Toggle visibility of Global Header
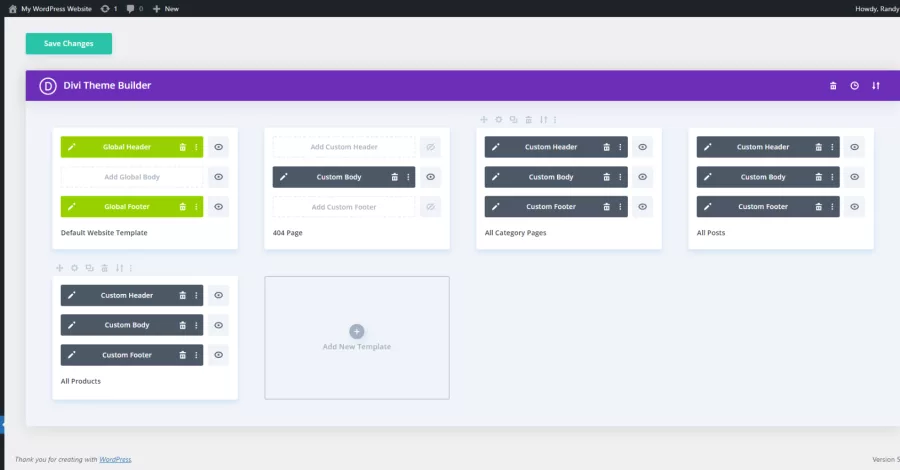The height and width of the screenshot is (470, 900). (x=219, y=147)
